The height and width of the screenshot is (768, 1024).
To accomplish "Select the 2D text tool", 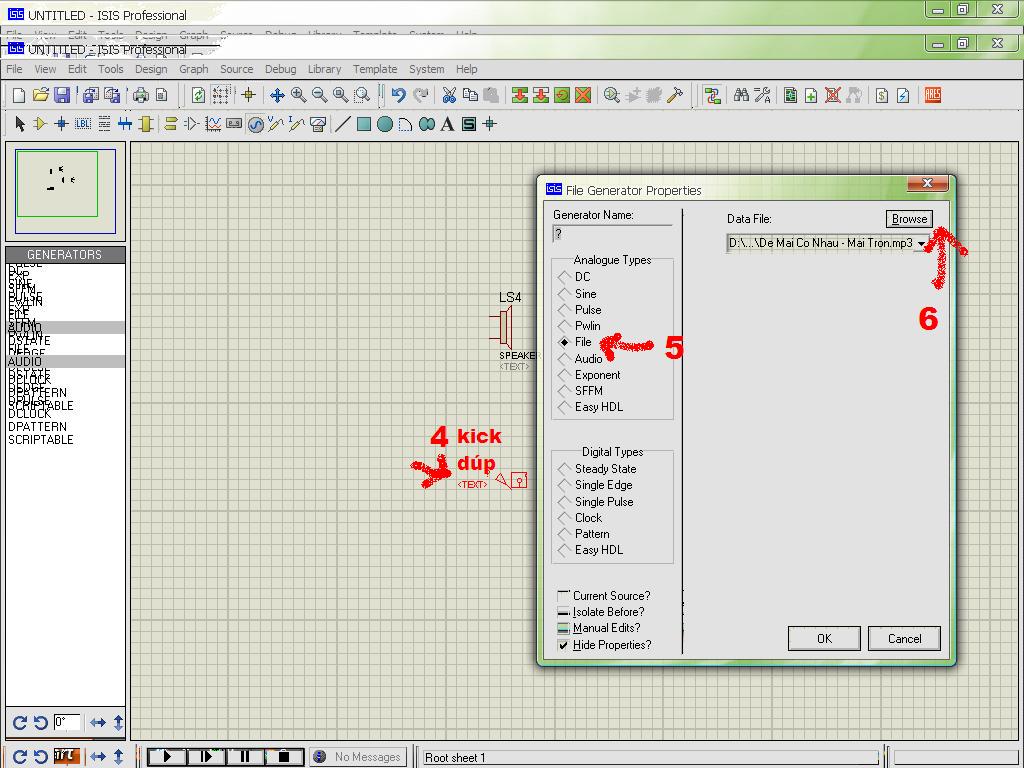I will click(447, 123).
